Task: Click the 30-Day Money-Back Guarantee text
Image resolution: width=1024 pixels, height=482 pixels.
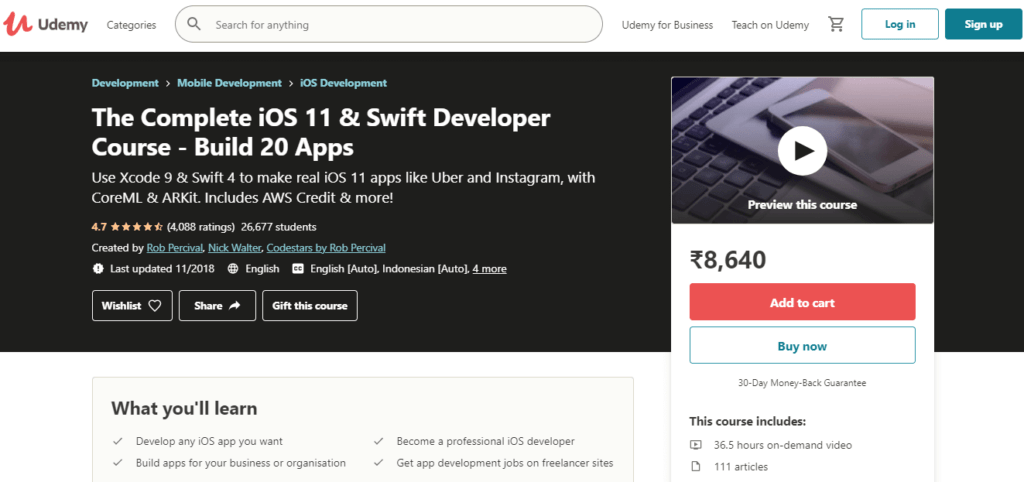Action: coord(802,383)
